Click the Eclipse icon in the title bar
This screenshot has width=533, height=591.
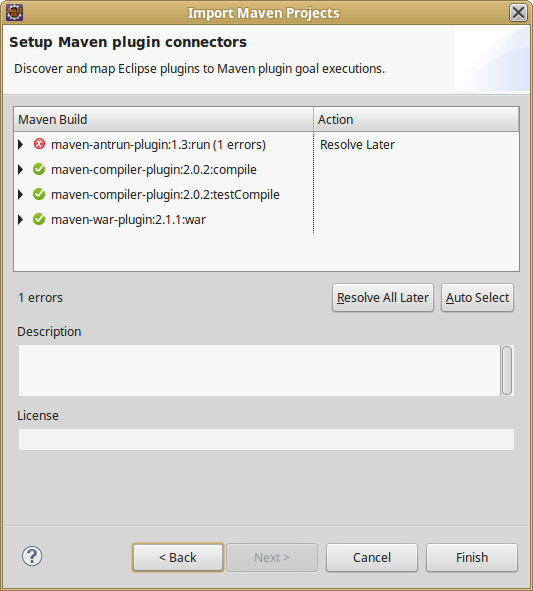point(15,13)
